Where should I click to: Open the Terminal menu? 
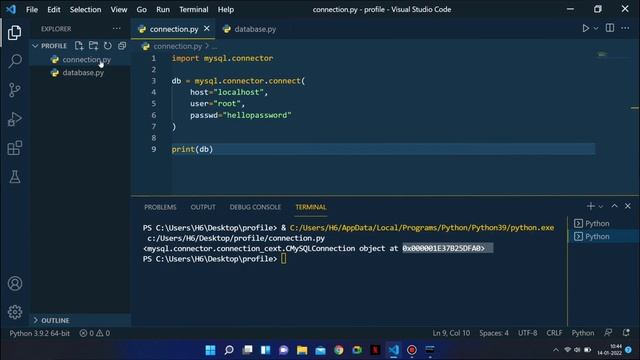194,9
